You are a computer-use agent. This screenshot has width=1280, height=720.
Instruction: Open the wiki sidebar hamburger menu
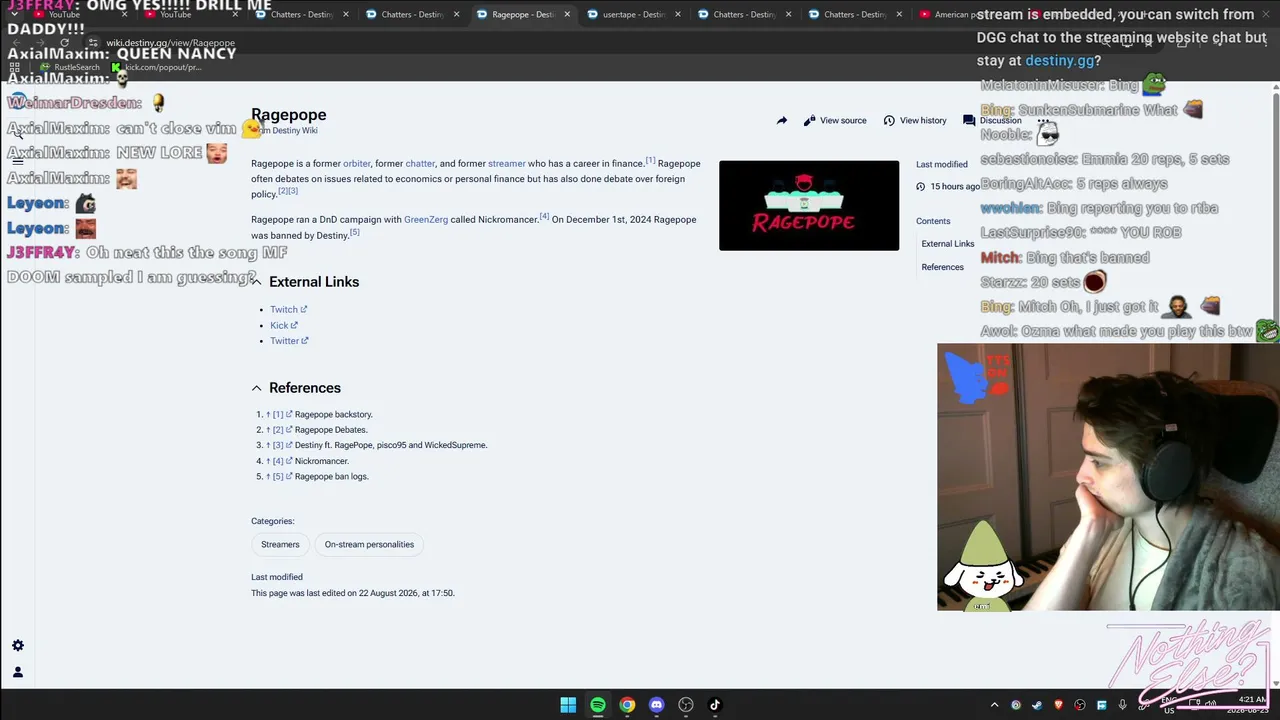click(17, 160)
